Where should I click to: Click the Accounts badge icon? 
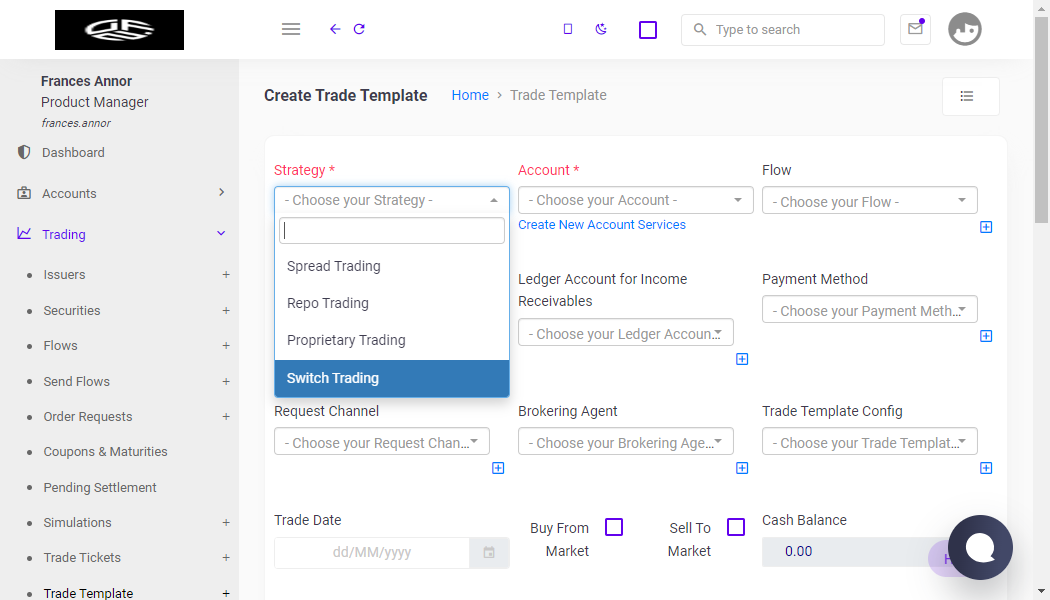tap(24, 194)
